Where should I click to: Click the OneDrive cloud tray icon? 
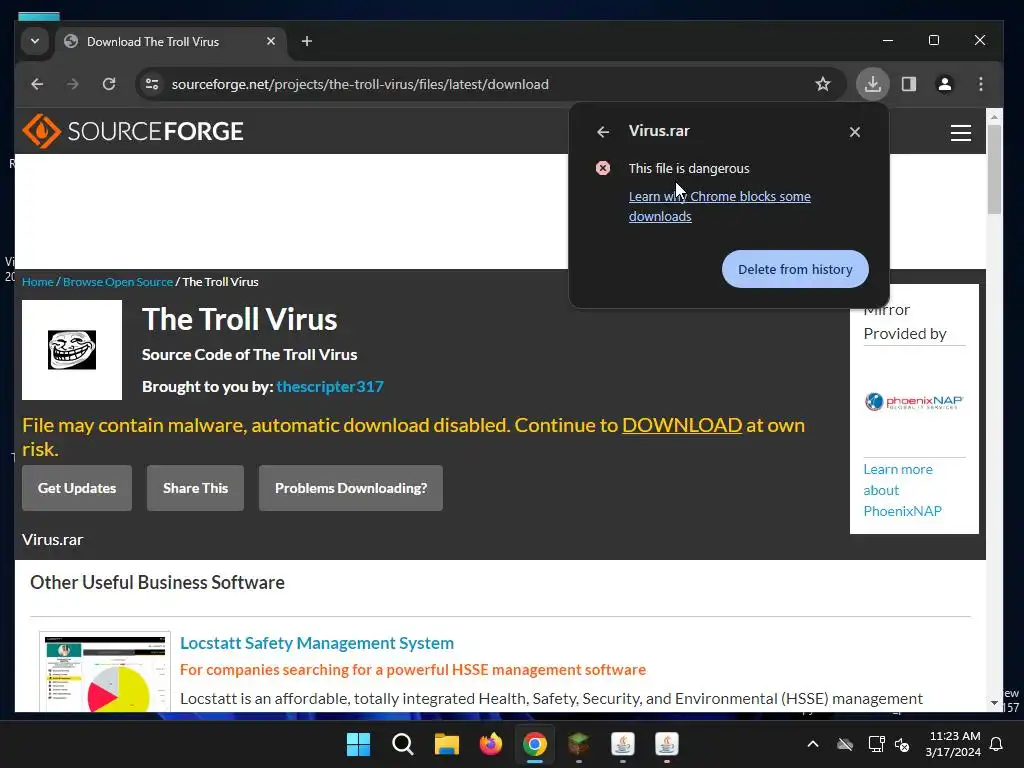[845, 744]
